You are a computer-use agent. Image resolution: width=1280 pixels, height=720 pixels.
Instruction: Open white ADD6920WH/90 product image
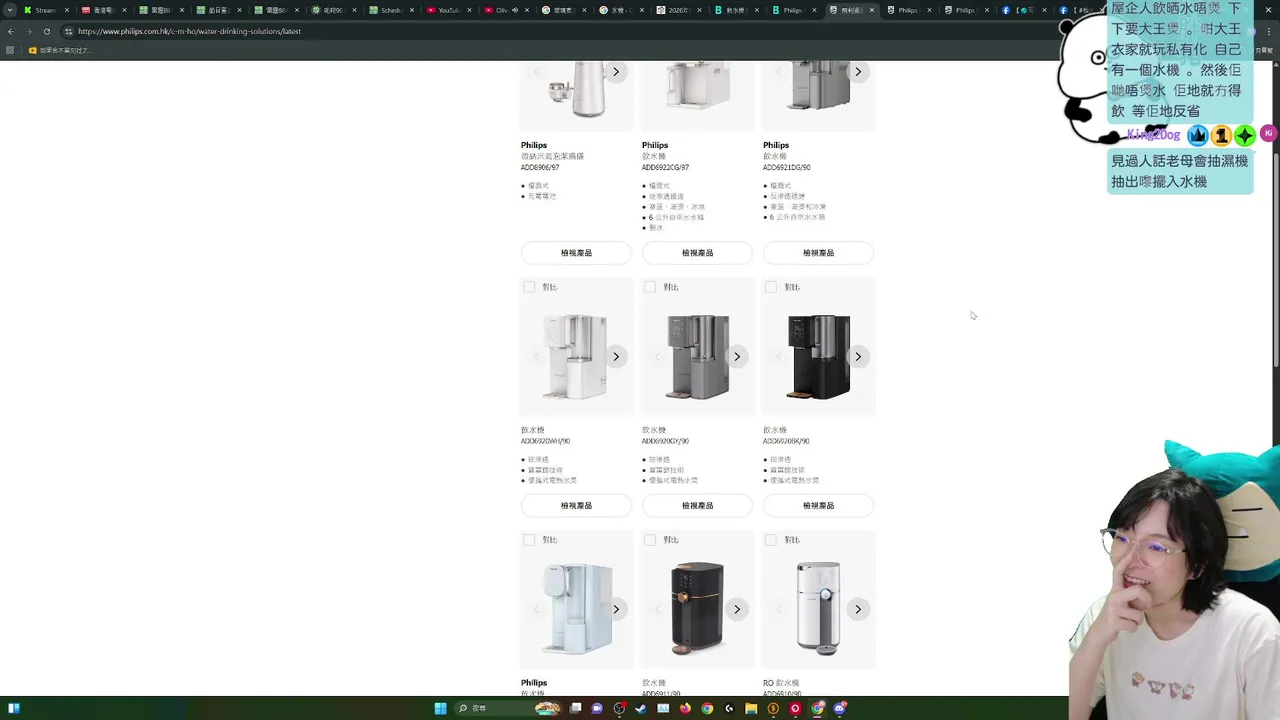(576, 357)
